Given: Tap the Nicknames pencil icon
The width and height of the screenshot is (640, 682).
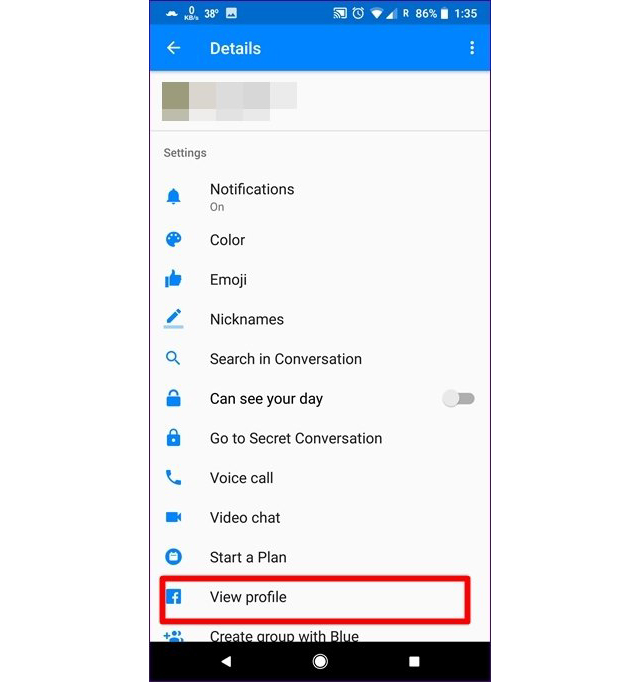Looking at the screenshot, I should 174,319.
